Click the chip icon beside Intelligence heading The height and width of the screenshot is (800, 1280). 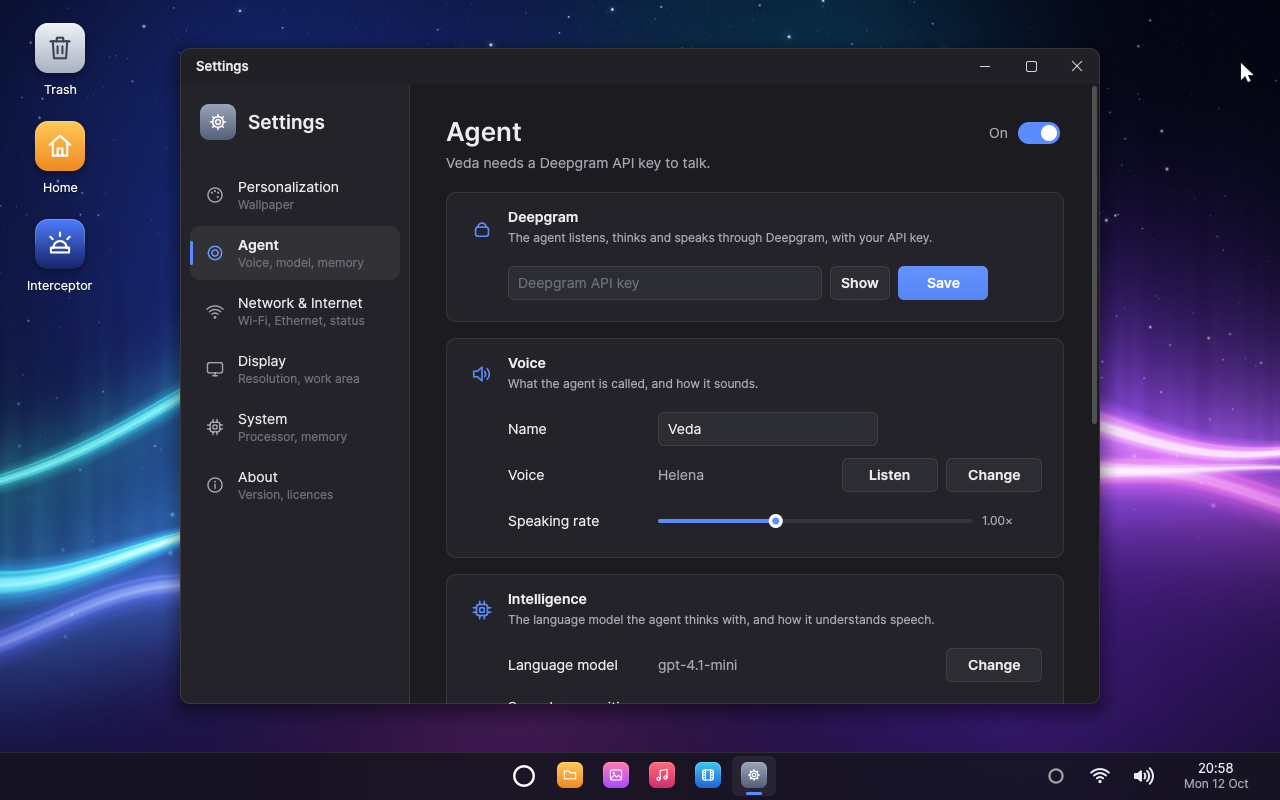[x=482, y=610]
